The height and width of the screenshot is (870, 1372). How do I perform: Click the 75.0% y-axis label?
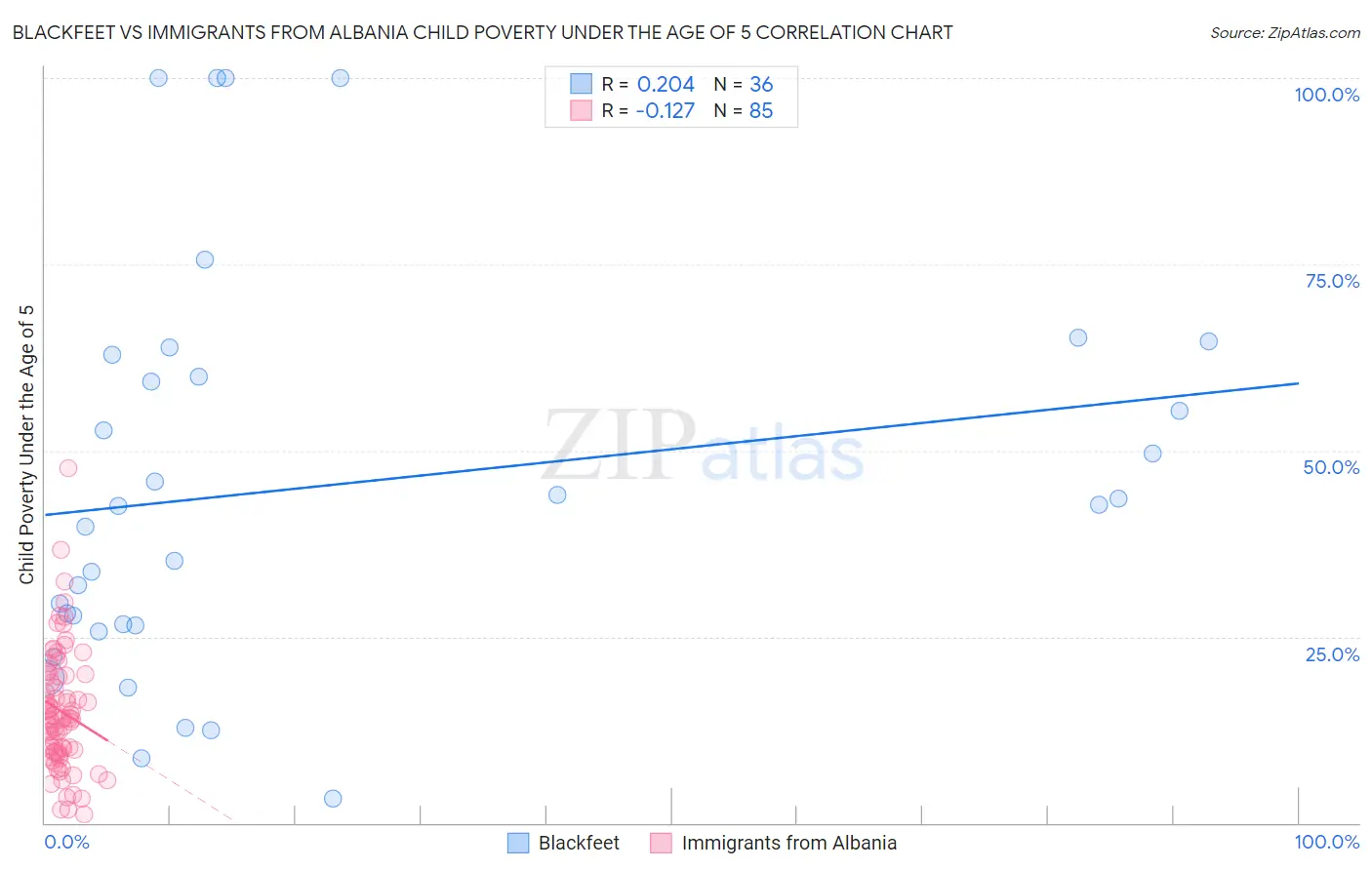(1332, 281)
